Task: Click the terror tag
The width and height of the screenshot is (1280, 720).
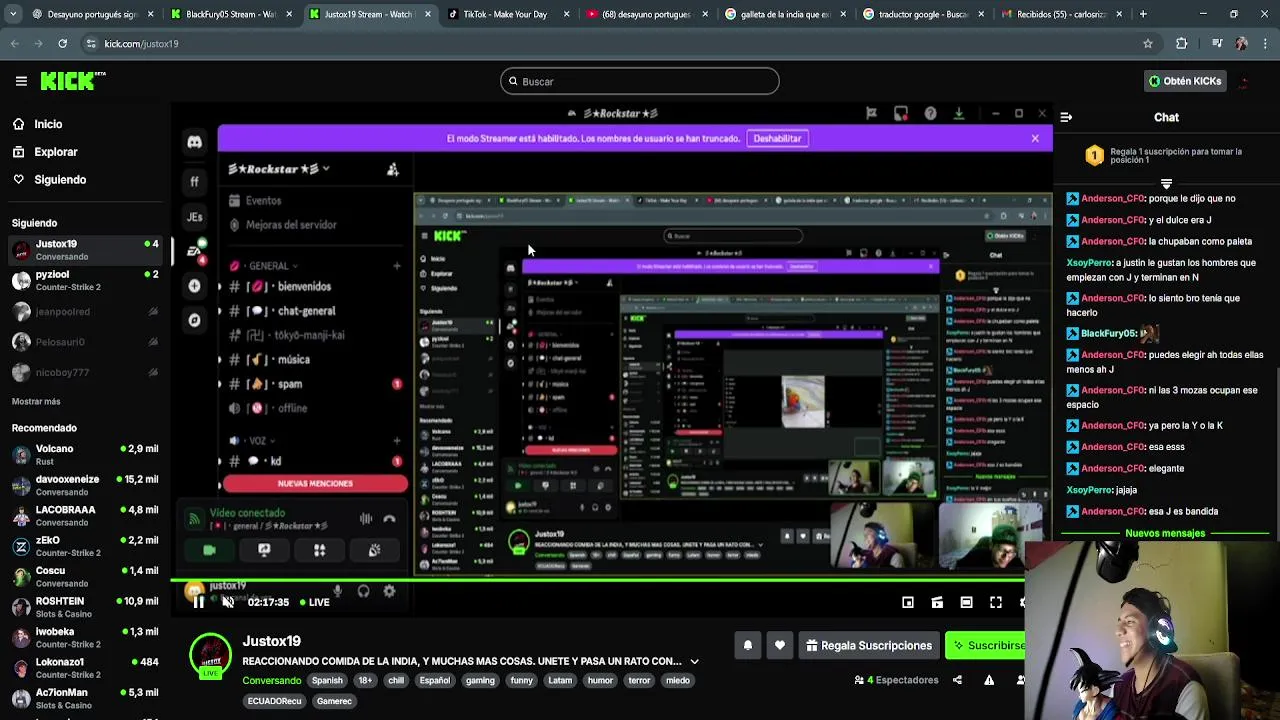Action: click(x=639, y=681)
